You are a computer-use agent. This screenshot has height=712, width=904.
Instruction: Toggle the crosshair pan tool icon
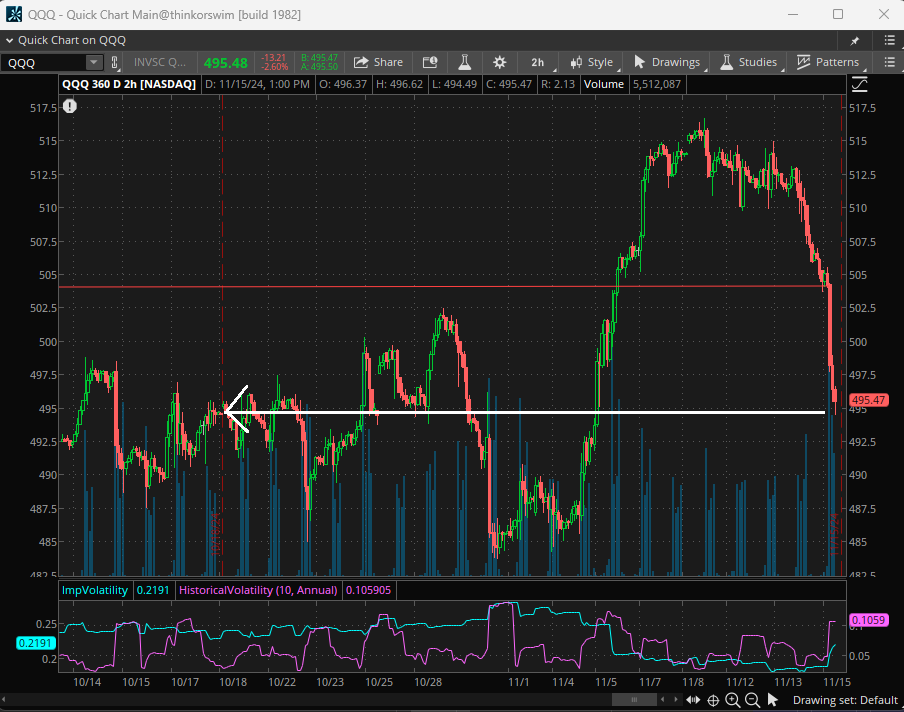click(x=713, y=700)
